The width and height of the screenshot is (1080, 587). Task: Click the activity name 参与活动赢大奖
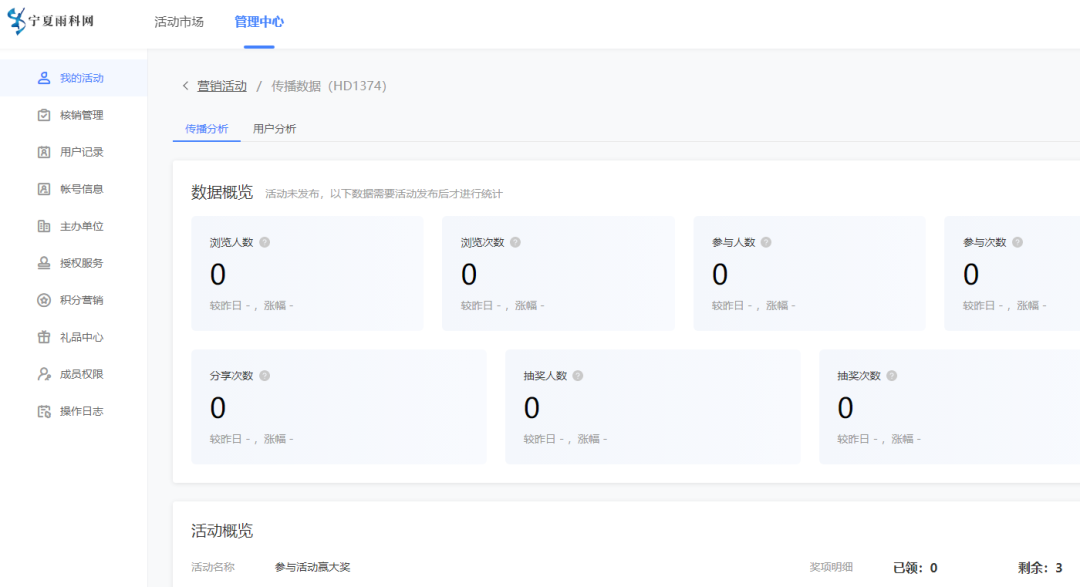pyautogui.click(x=312, y=568)
